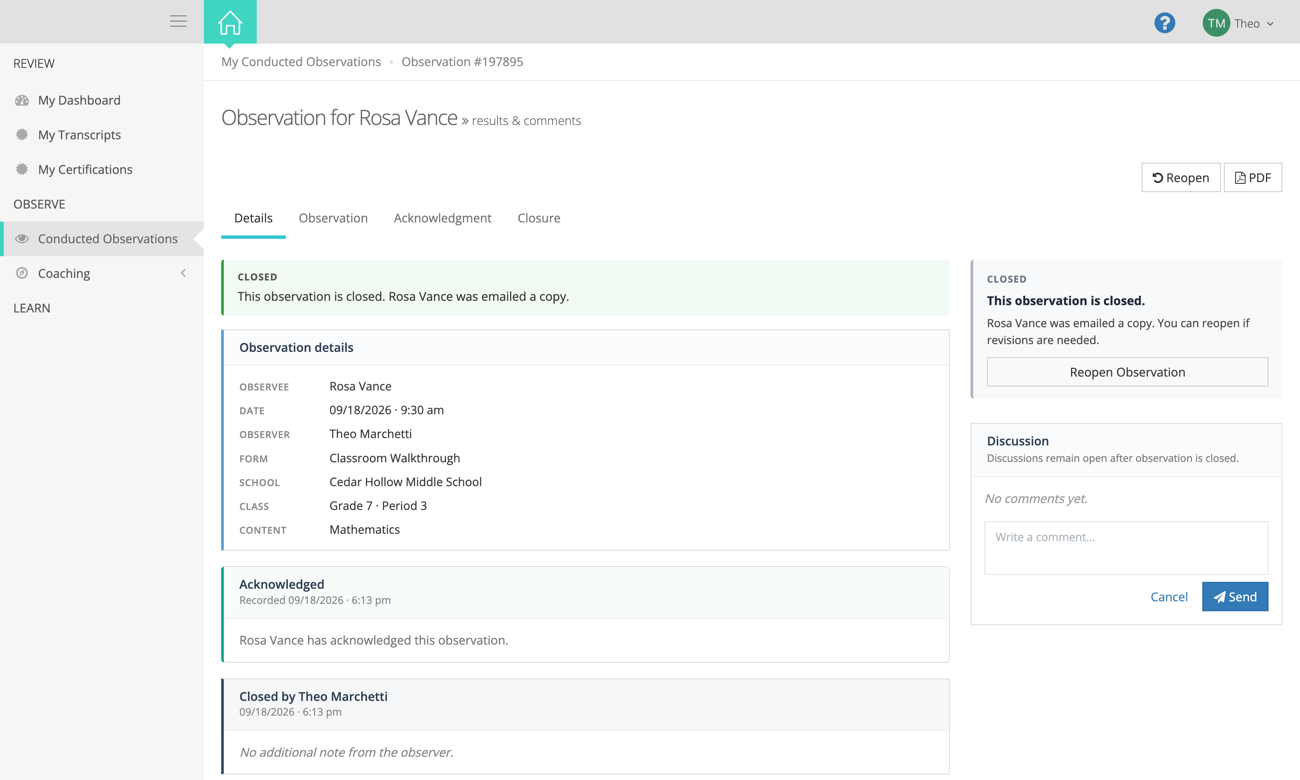1300x780 pixels.
Task: Select 'No additional note from the observer.'
Action: [x=346, y=752]
